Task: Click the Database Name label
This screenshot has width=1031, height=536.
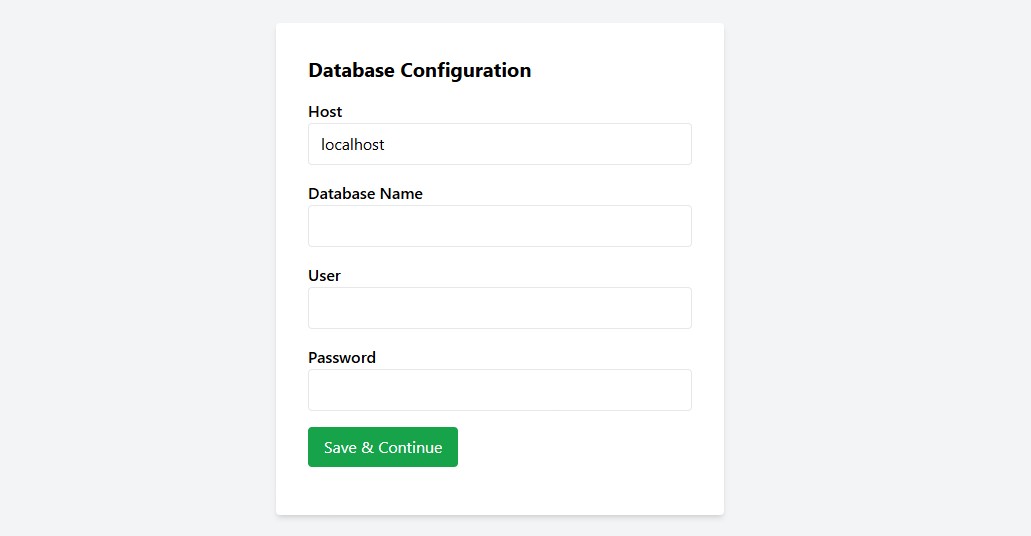Action: pyautogui.click(x=365, y=193)
